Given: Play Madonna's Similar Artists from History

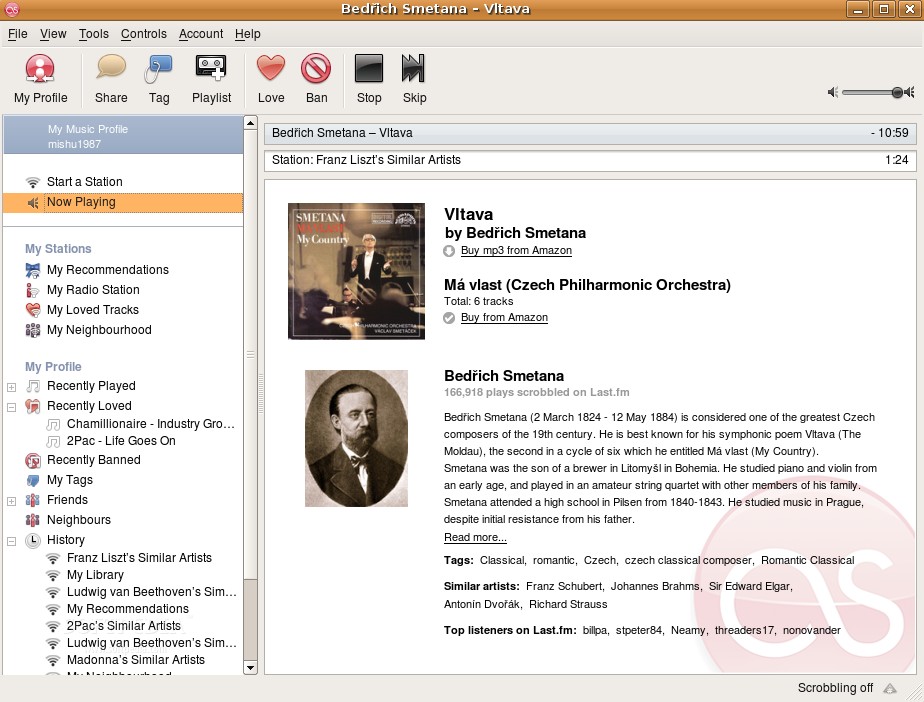Looking at the screenshot, I should pyautogui.click(x=136, y=660).
